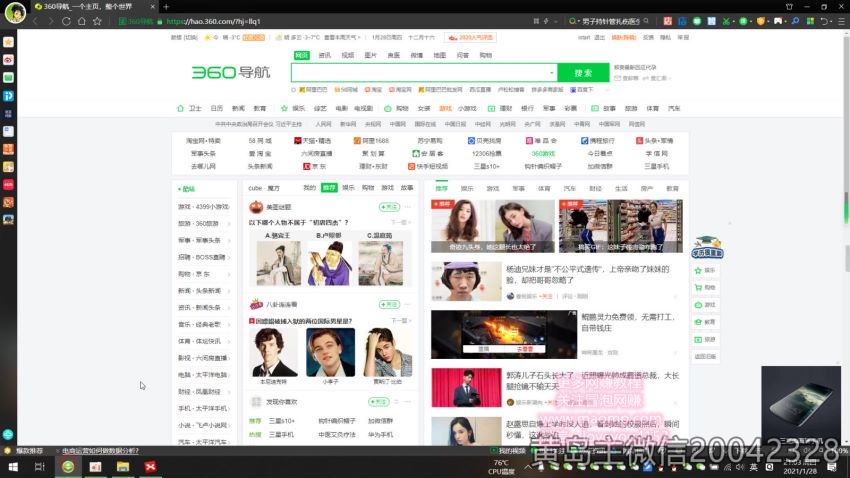This screenshot has width=850, height=478.
Task: Click in the 360 search input field
Action: click(420, 73)
